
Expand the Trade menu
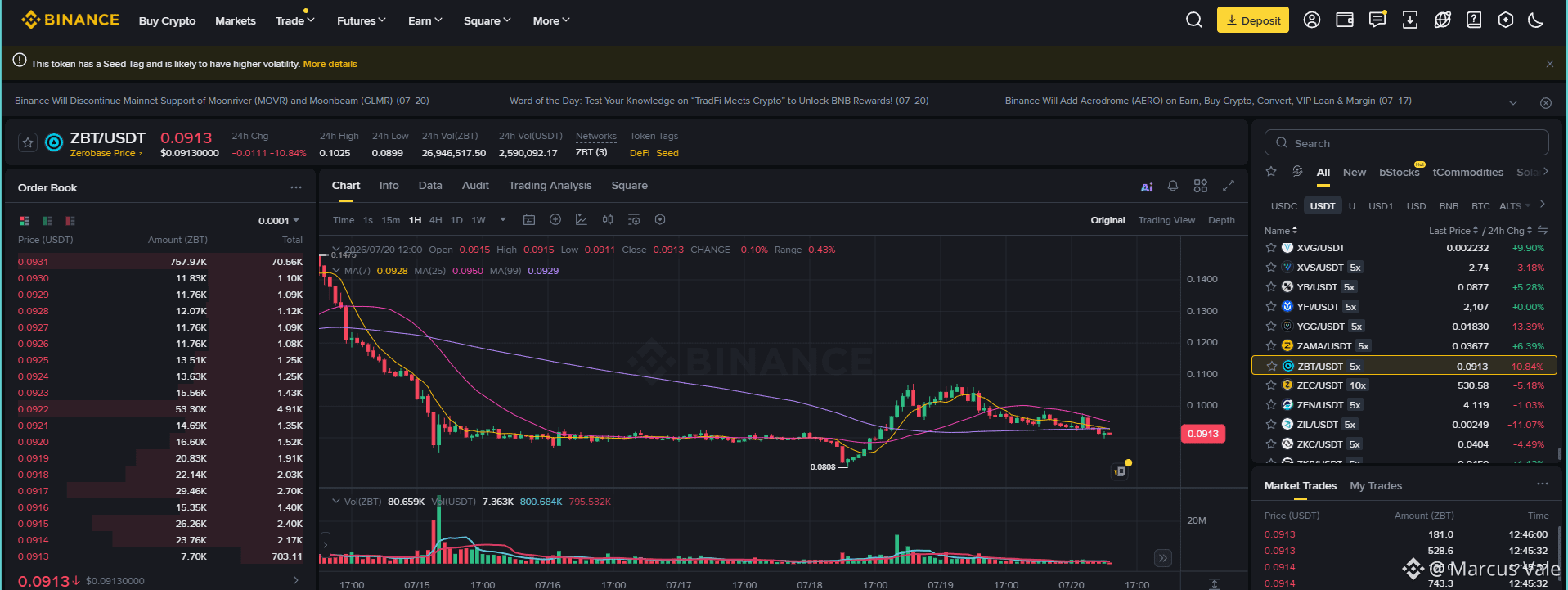(294, 20)
